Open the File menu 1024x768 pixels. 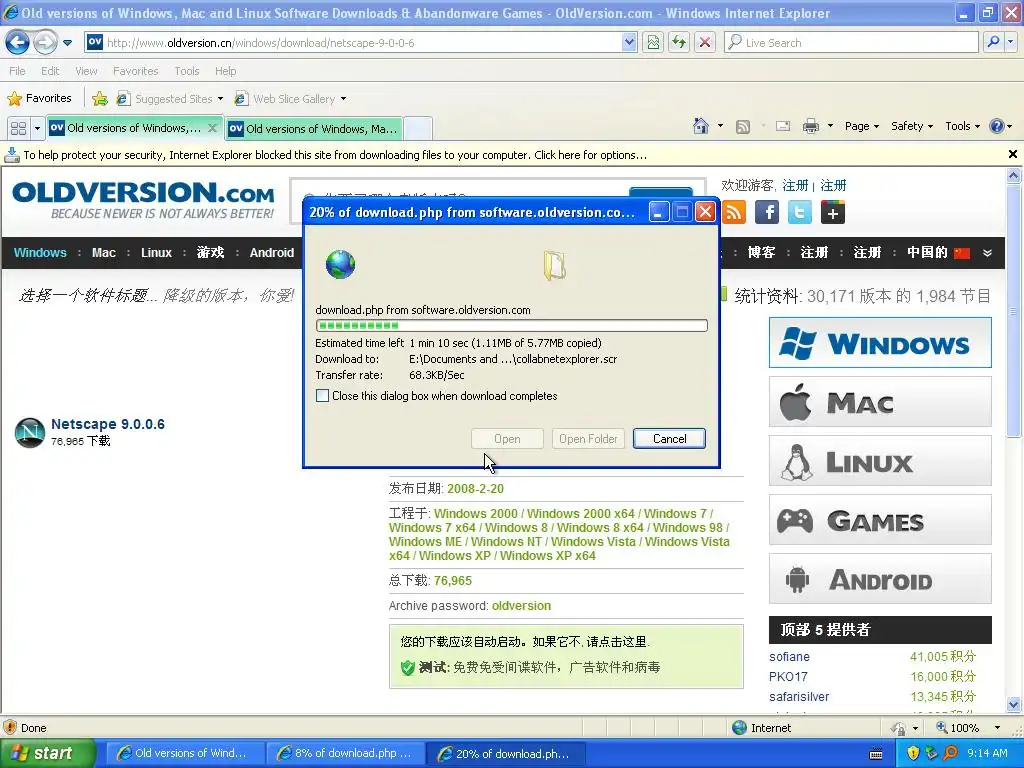(x=18, y=71)
